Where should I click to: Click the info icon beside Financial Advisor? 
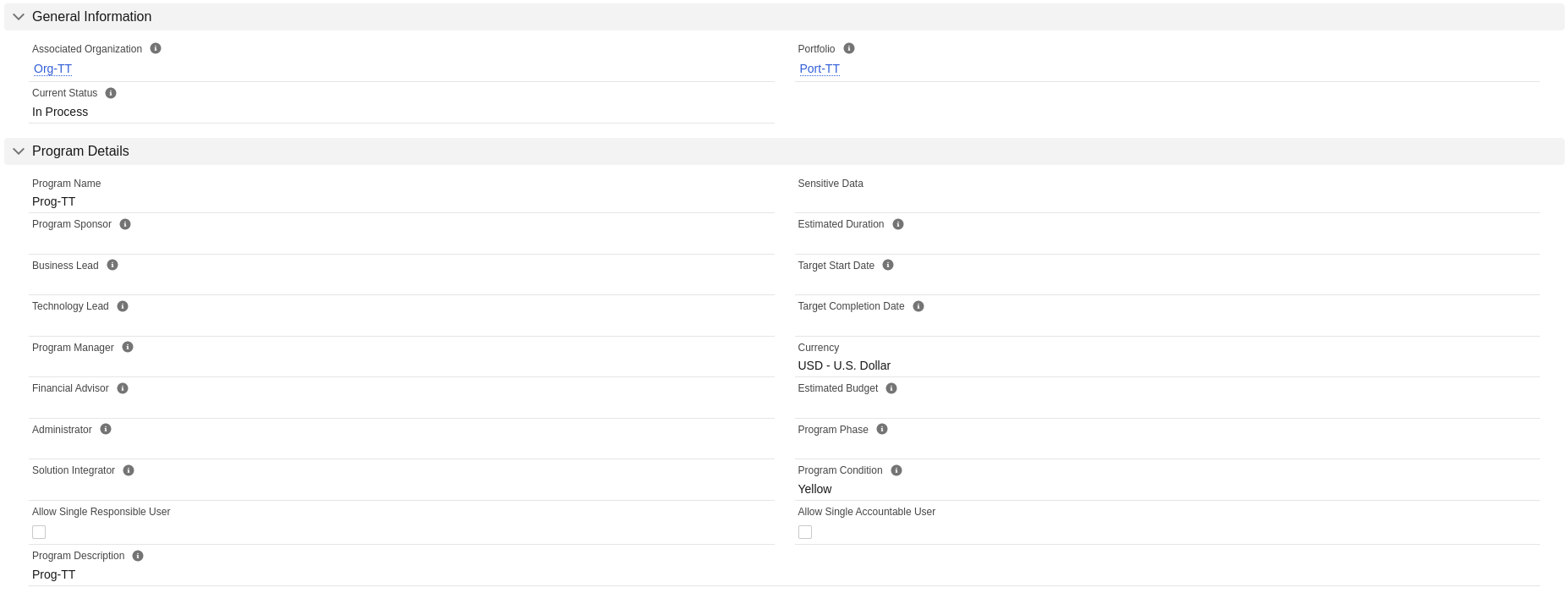pos(123,388)
